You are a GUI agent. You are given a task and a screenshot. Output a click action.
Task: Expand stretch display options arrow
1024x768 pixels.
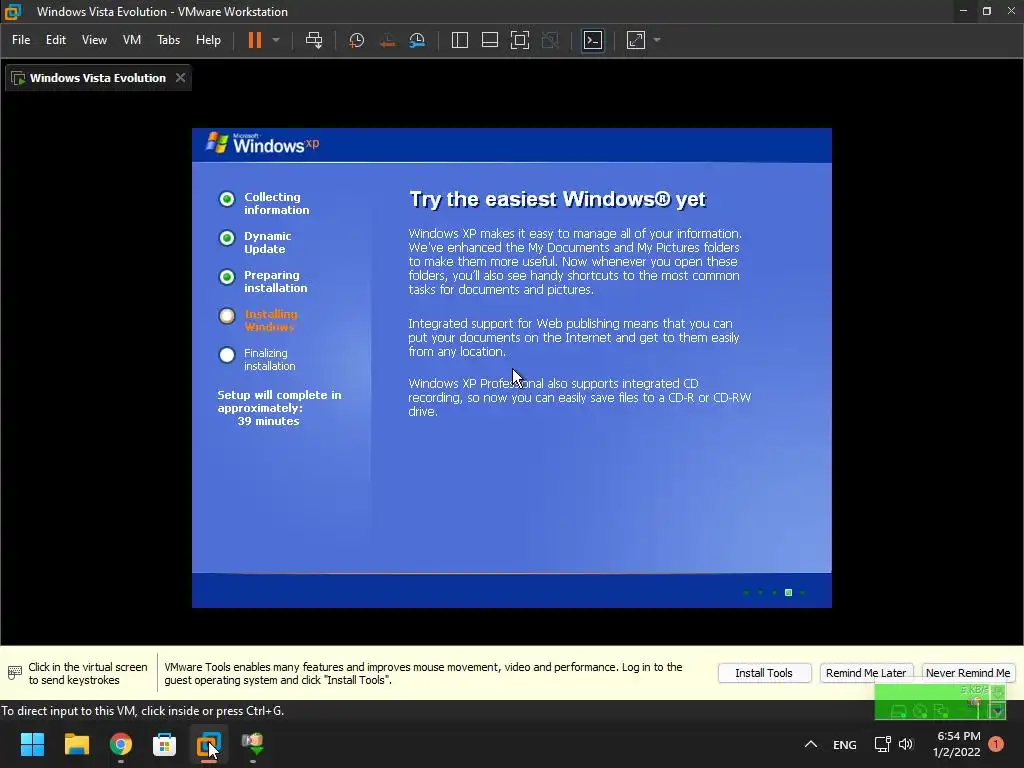click(657, 40)
